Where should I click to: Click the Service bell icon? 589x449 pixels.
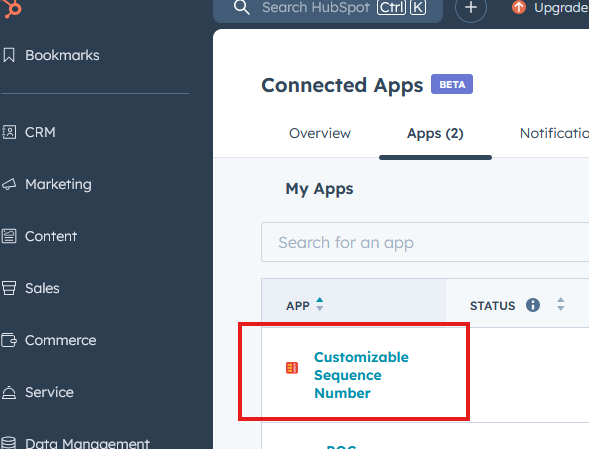9,393
